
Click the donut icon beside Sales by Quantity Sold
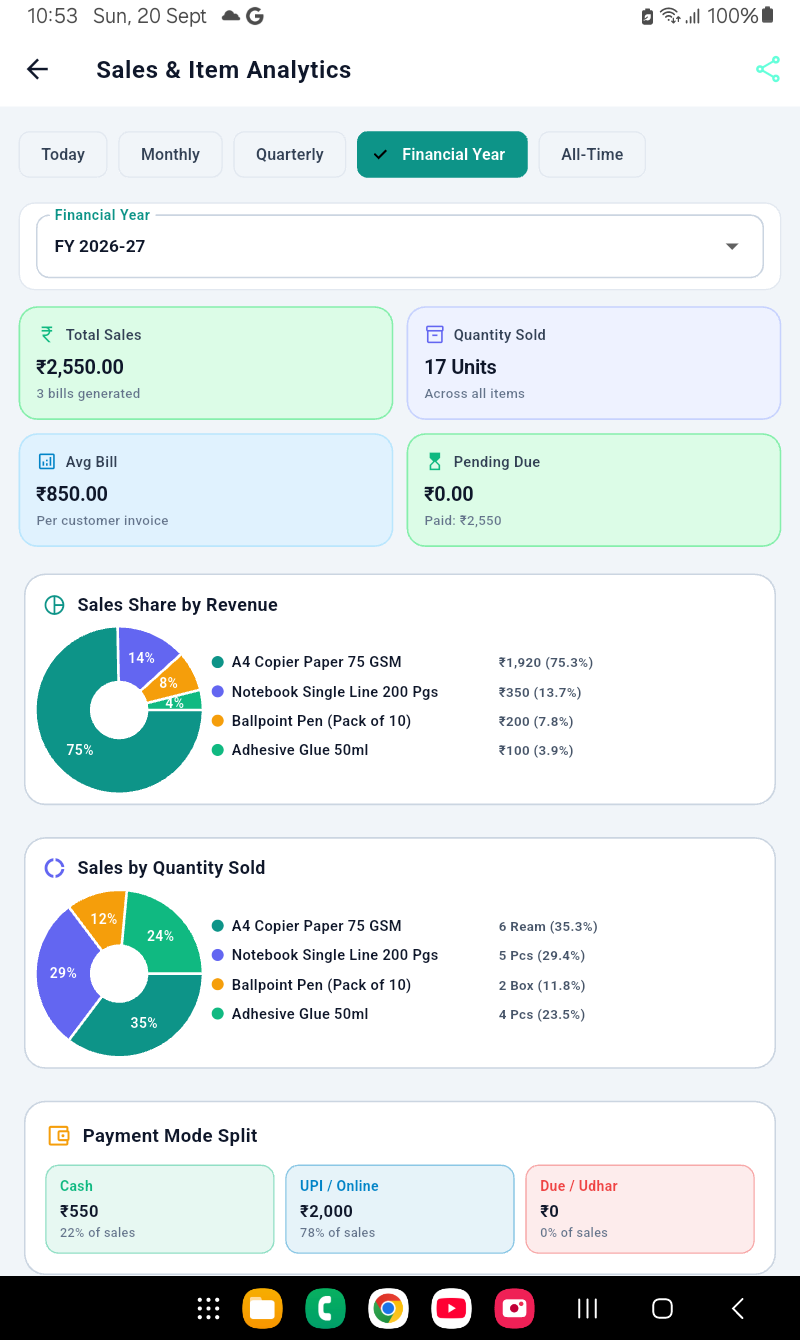pyautogui.click(x=54, y=868)
